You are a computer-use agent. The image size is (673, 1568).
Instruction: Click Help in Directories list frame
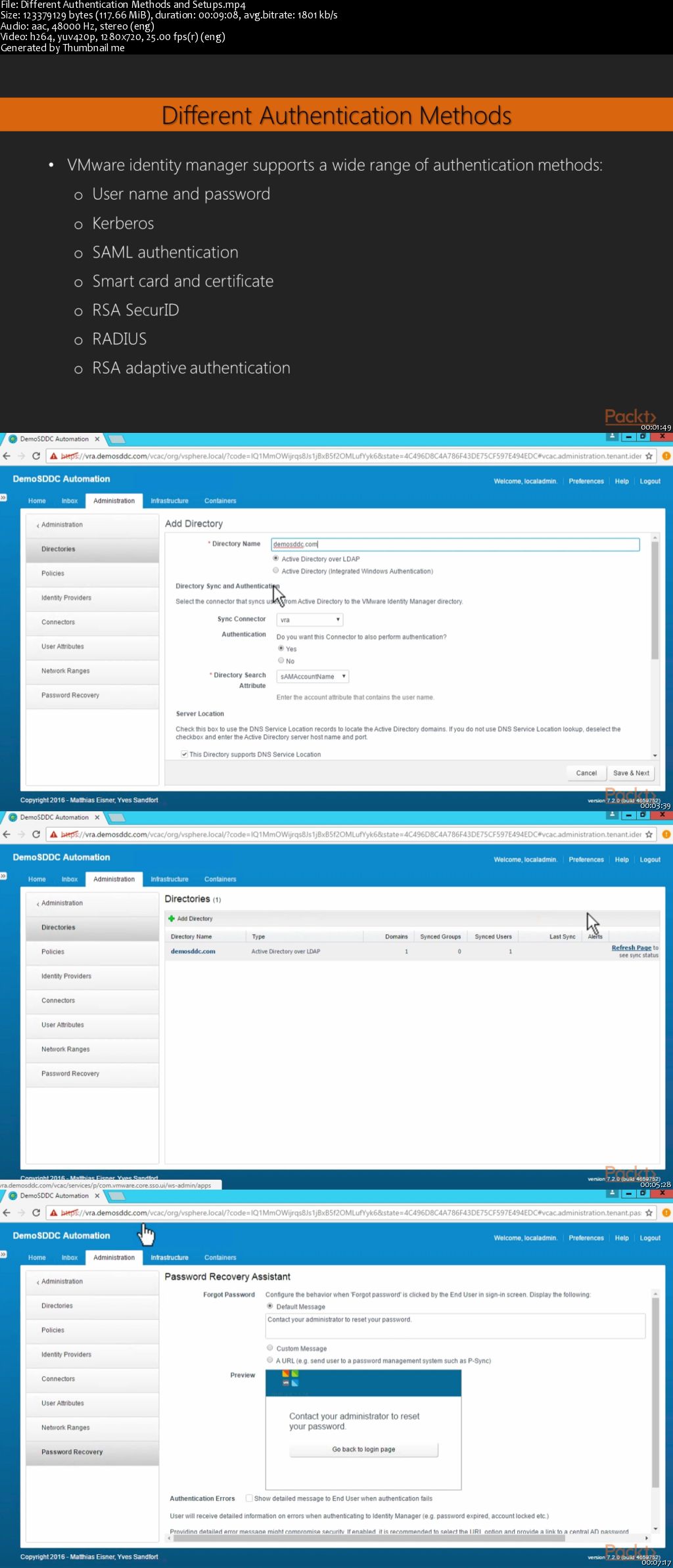click(x=622, y=859)
